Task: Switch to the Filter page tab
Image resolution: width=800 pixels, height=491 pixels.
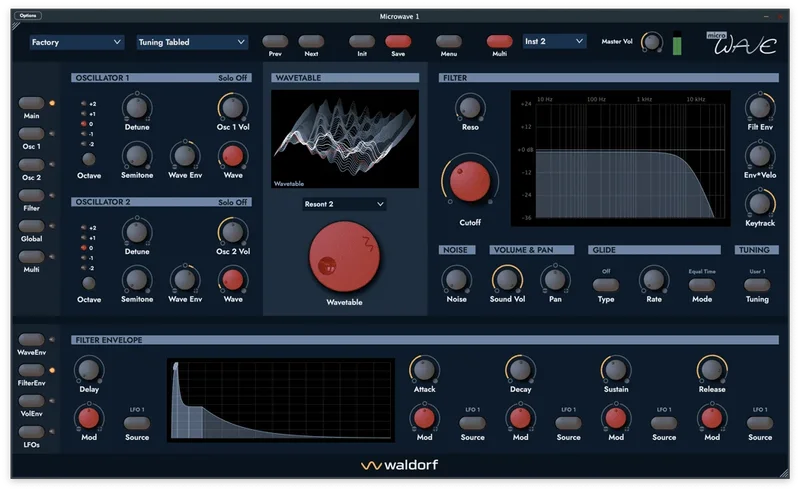Action: pyautogui.click(x=31, y=195)
